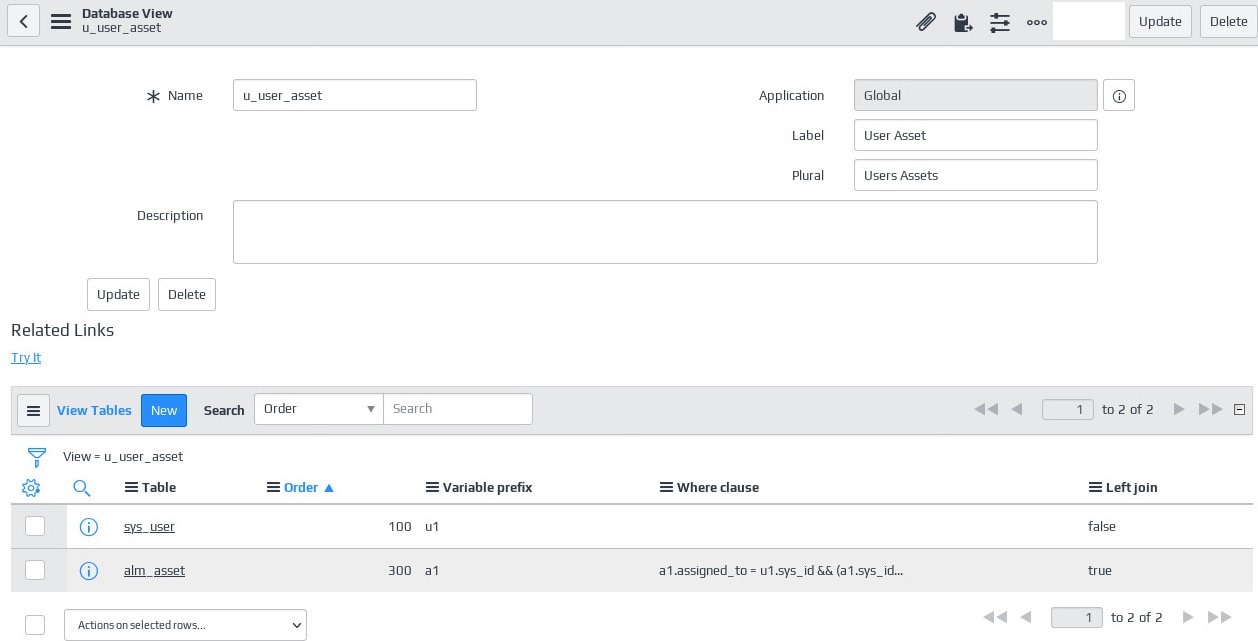Click the personalize form sliders icon
The height and width of the screenshot is (641, 1258).
click(999, 21)
